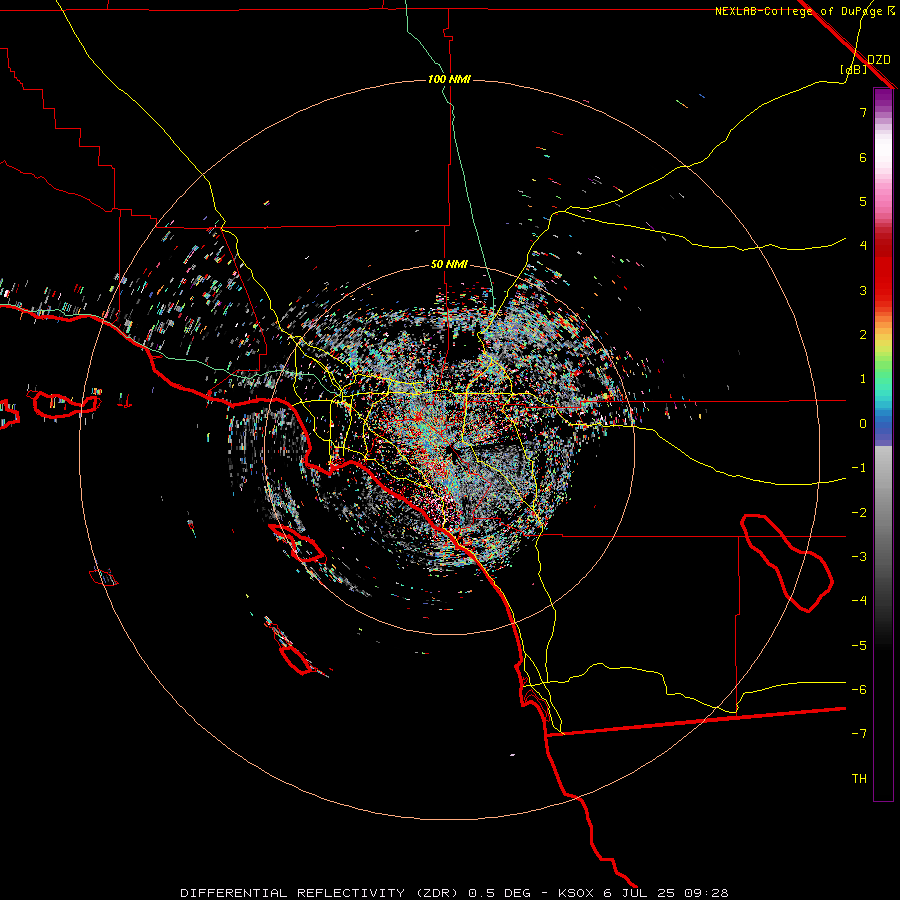The height and width of the screenshot is (900, 900).
Task: Click the DZD product label
Action: pyautogui.click(x=879, y=60)
